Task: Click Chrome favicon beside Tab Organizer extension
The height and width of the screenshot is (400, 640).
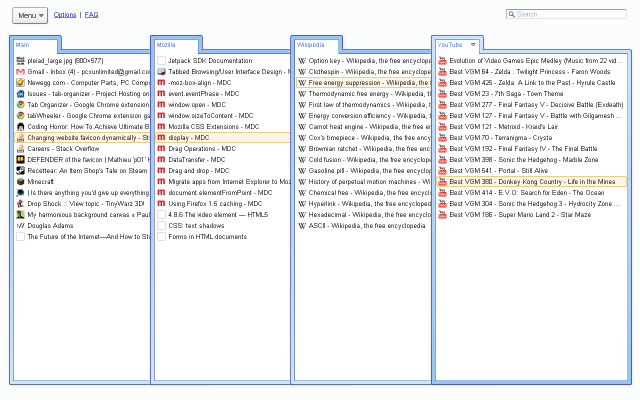Action: click(x=20, y=105)
